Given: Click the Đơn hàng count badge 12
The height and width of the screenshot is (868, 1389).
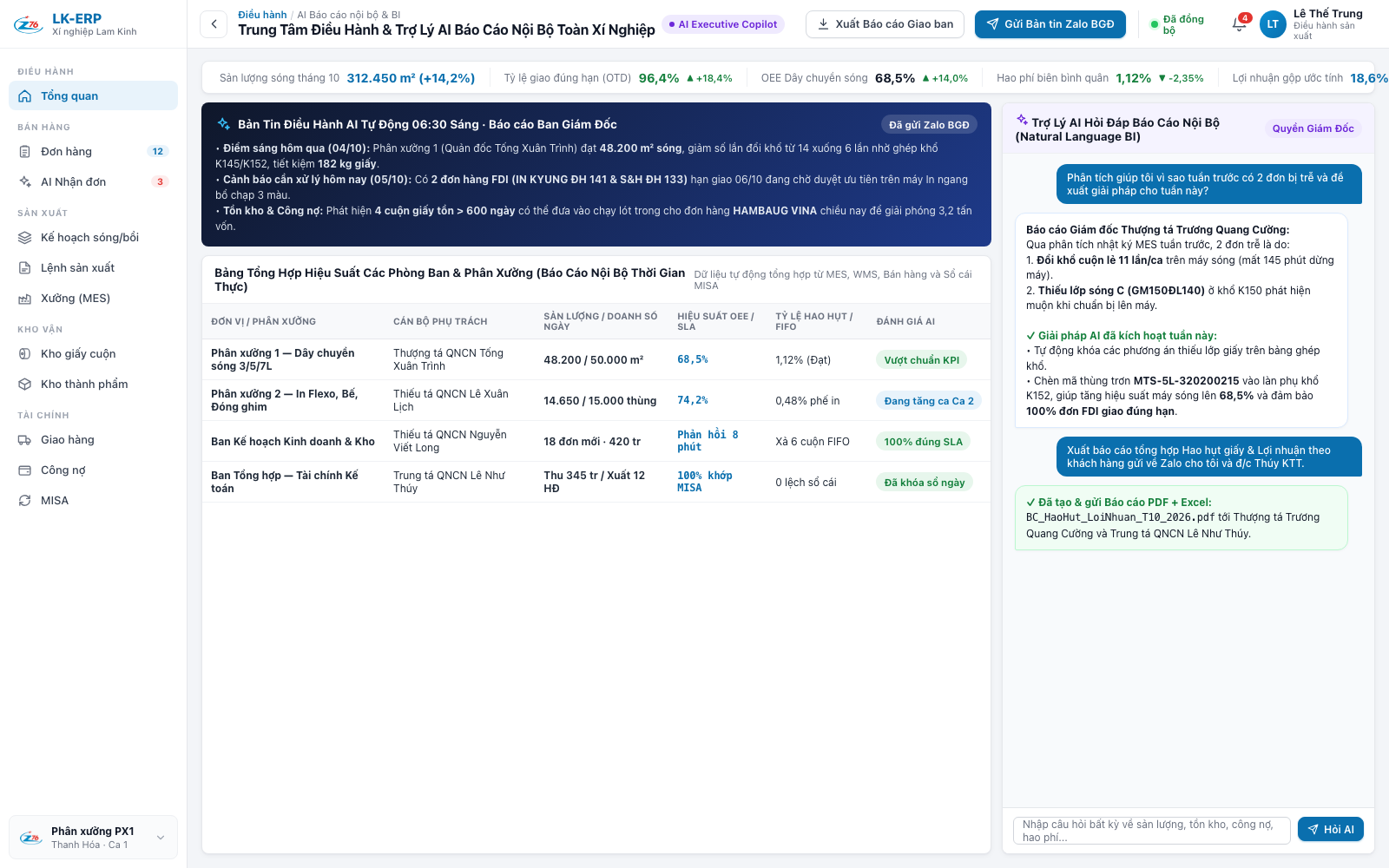Looking at the screenshot, I should point(158,152).
